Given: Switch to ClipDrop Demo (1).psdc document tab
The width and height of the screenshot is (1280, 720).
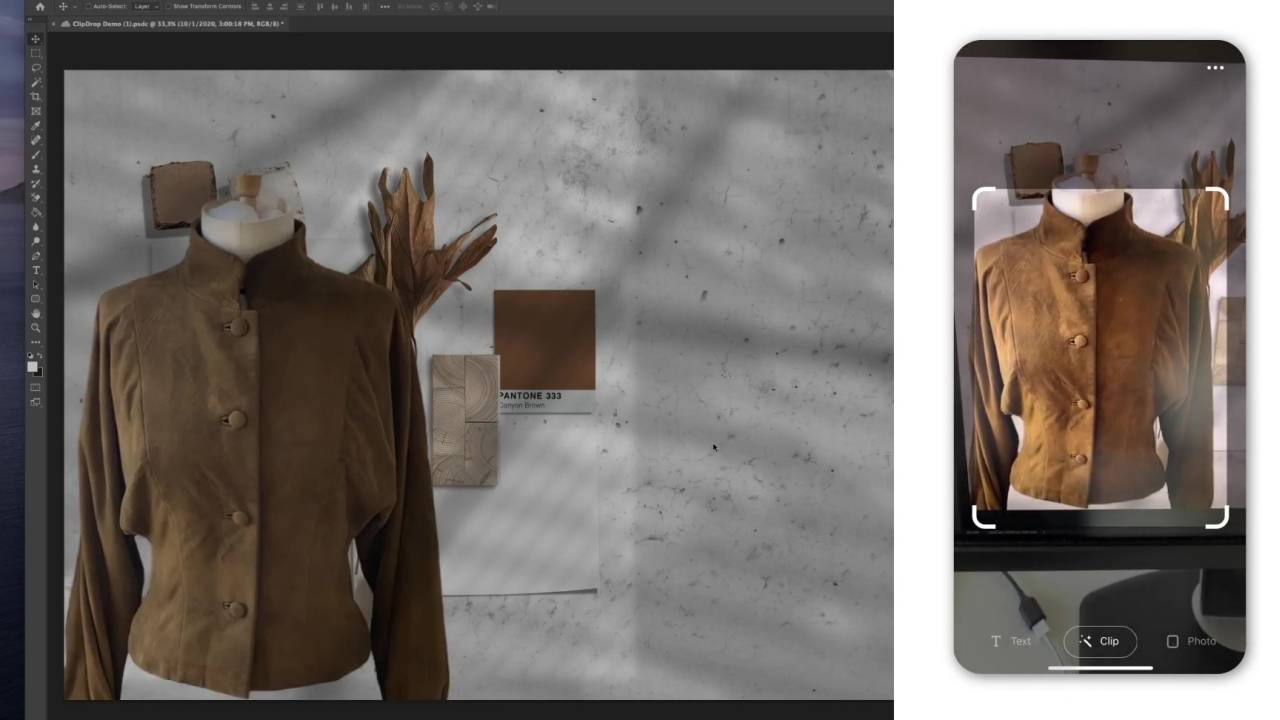Looking at the screenshot, I should (177, 23).
